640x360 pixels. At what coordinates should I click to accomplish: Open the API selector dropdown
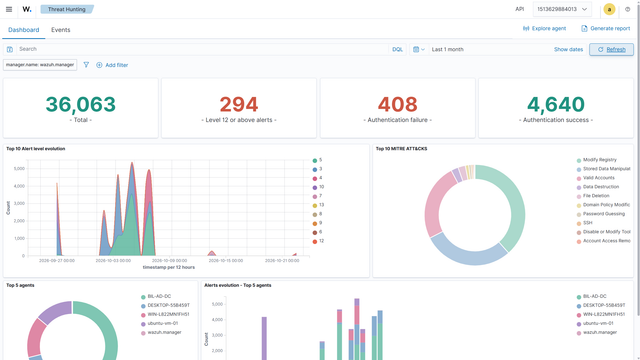coord(562,9)
